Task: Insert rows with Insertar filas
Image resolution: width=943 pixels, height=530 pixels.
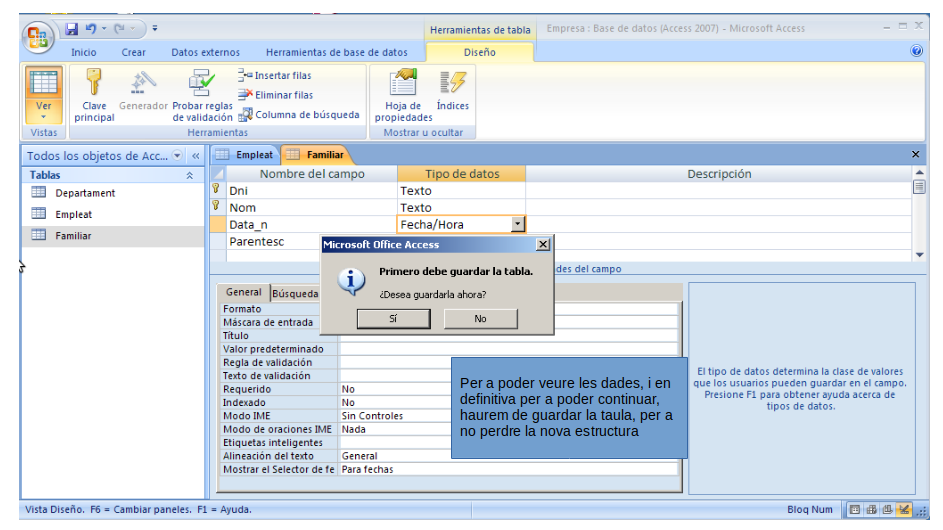Action: click(275, 75)
